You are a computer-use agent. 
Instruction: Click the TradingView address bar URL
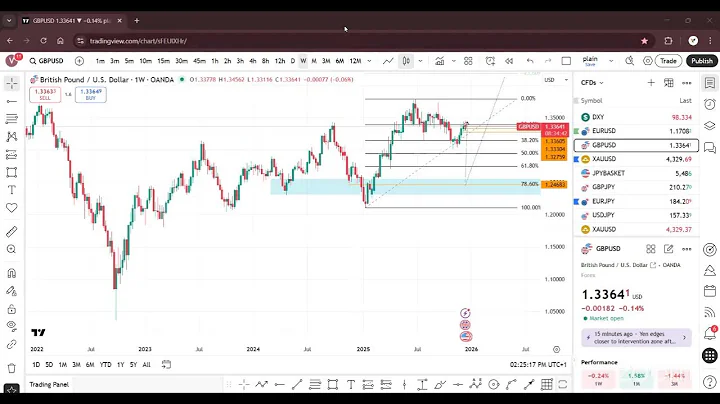[x=138, y=41]
